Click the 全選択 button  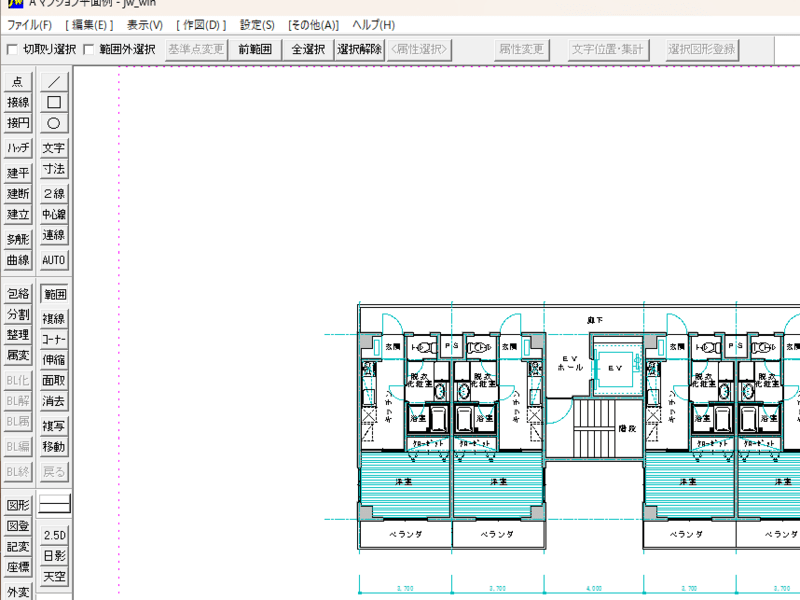tap(308, 49)
